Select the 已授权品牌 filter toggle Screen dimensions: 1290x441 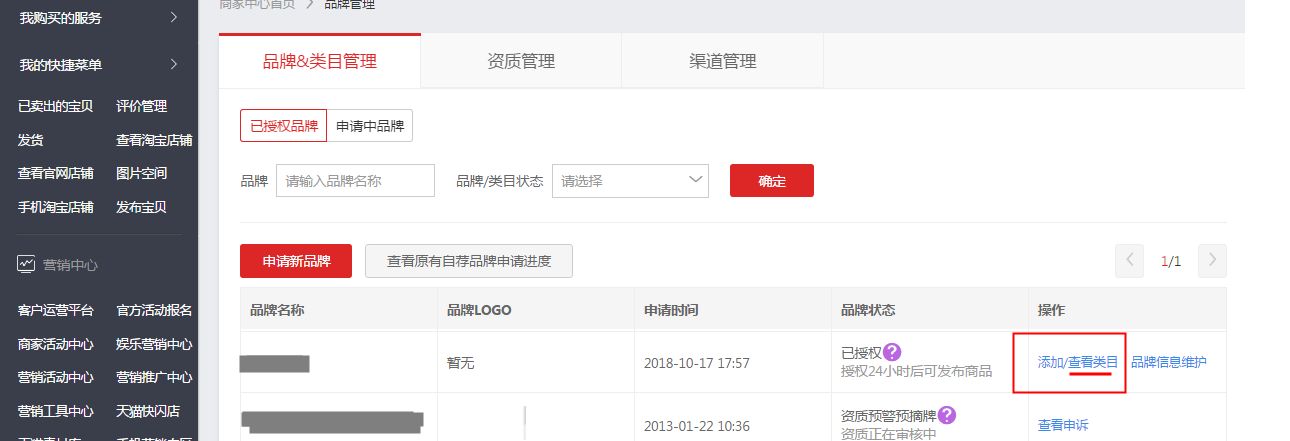pyautogui.click(x=283, y=126)
